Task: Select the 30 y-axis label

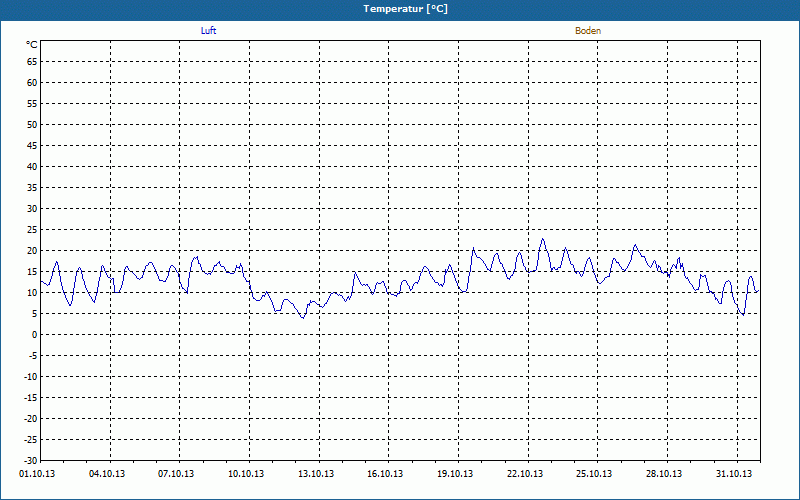Action: click(x=32, y=209)
